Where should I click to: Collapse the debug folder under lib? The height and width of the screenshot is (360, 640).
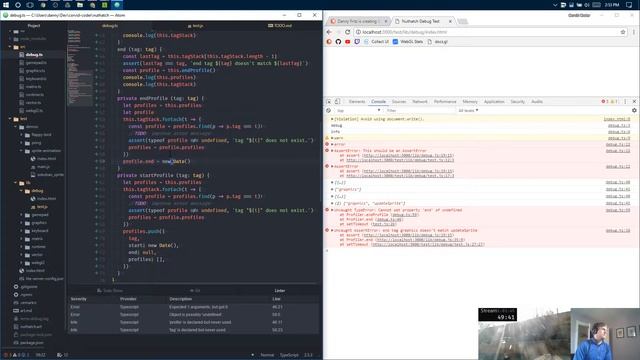[21, 191]
